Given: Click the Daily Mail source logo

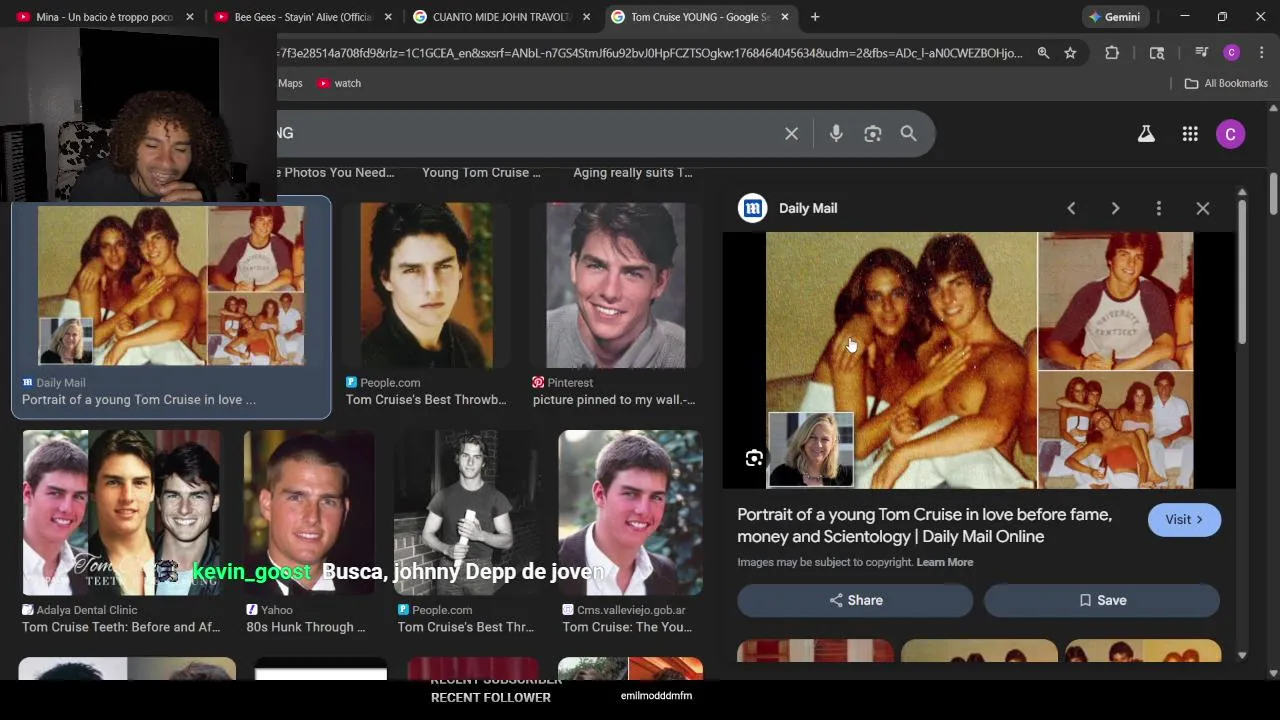Looking at the screenshot, I should 752,208.
